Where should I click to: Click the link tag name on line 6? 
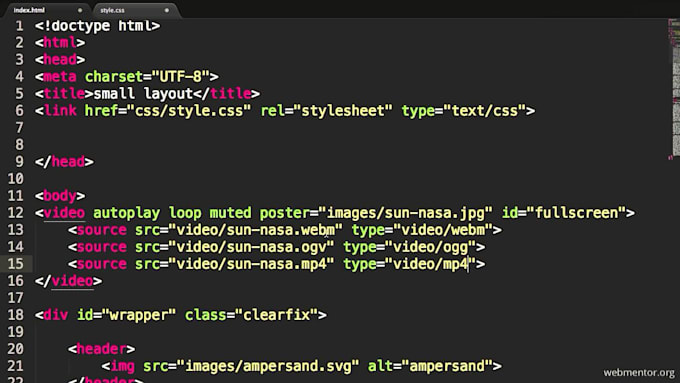60,111
